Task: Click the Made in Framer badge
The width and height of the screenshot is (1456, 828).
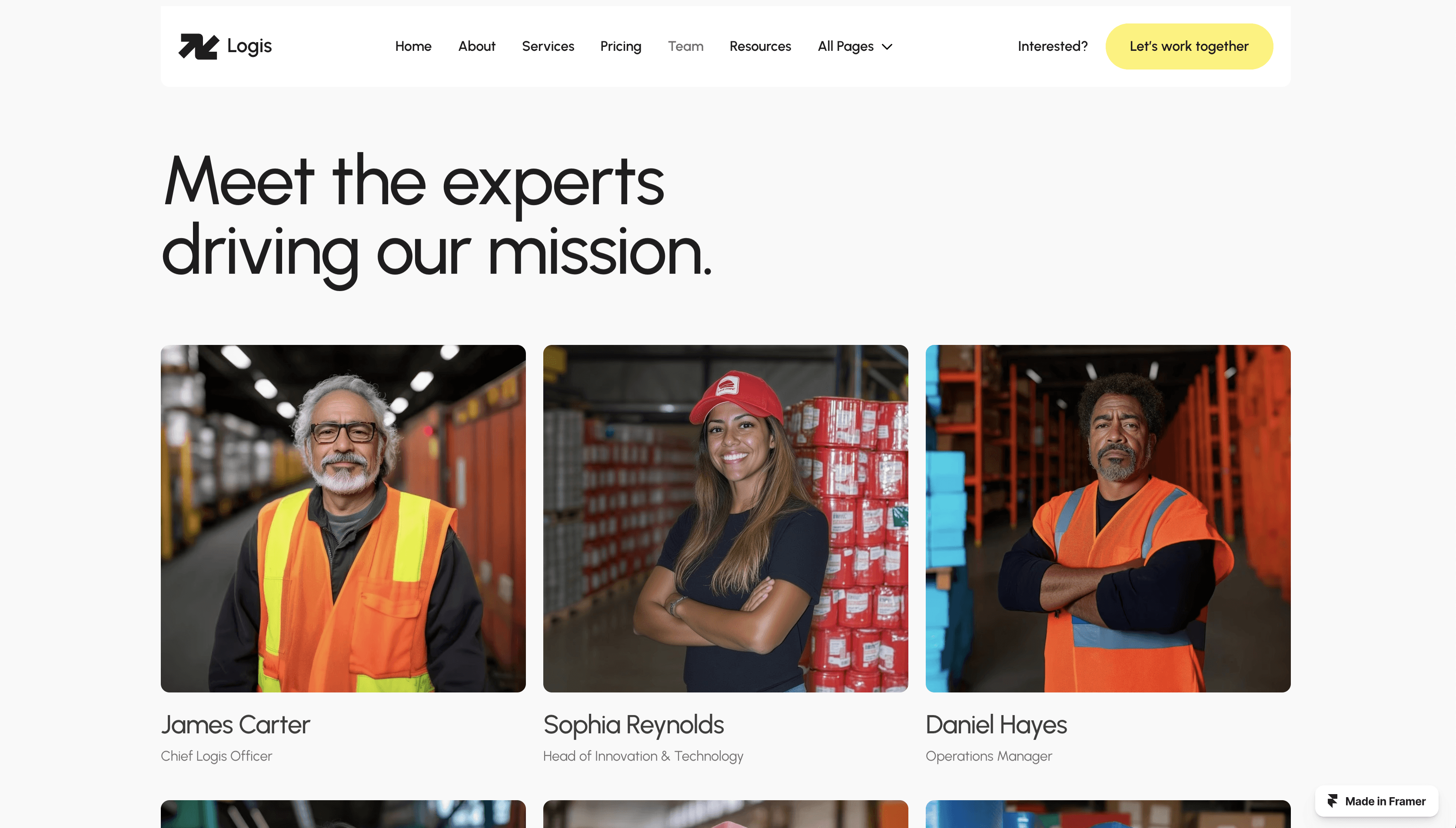Action: click(1376, 801)
